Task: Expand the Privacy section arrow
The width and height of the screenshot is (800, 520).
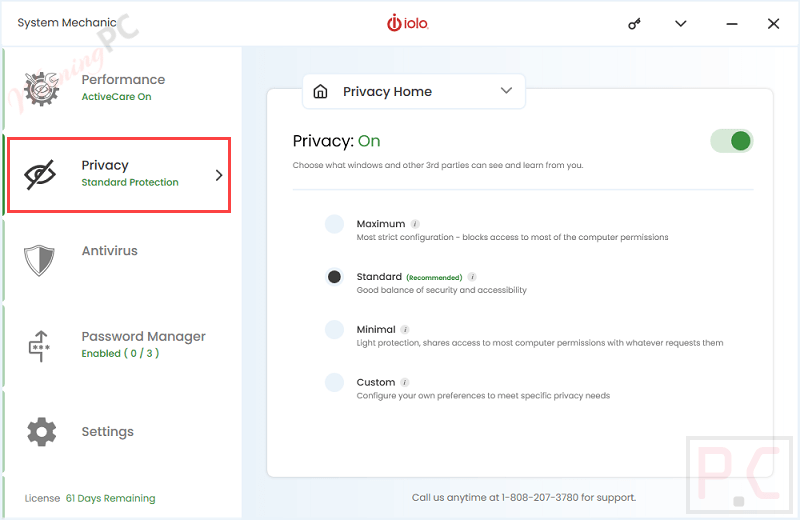Action: pyautogui.click(x=219, y=175)
